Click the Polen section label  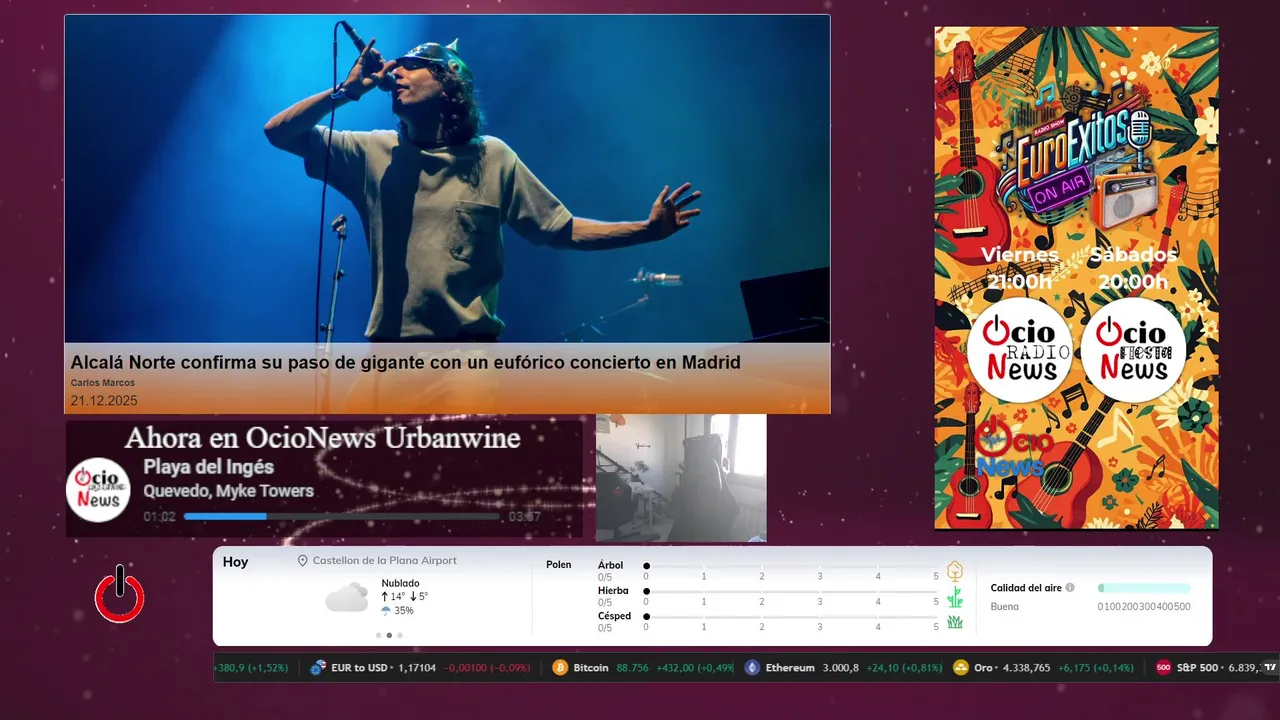pyautogui.click(x=559, y=565)
